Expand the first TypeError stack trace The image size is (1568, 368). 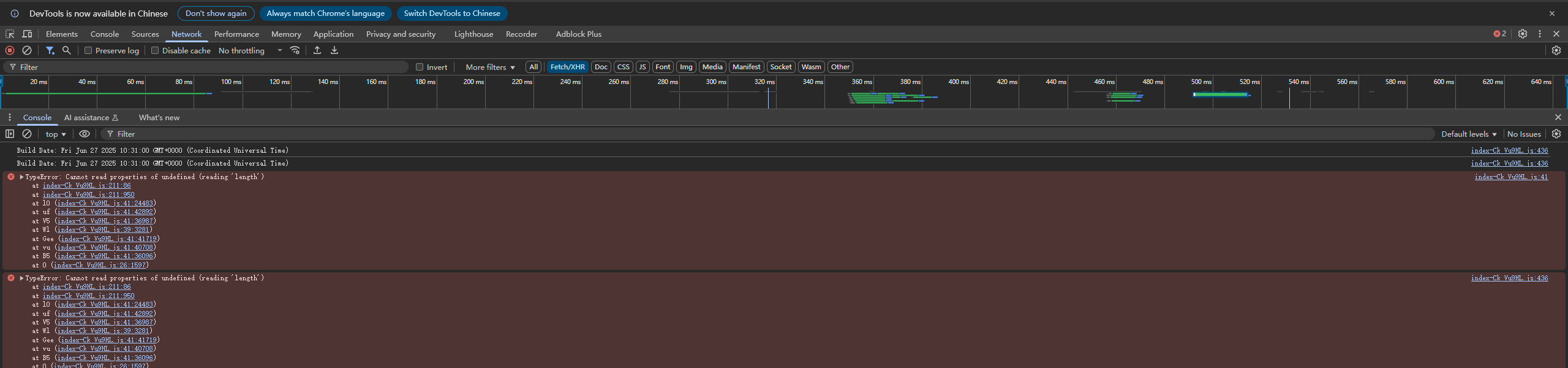pos(22,177)
